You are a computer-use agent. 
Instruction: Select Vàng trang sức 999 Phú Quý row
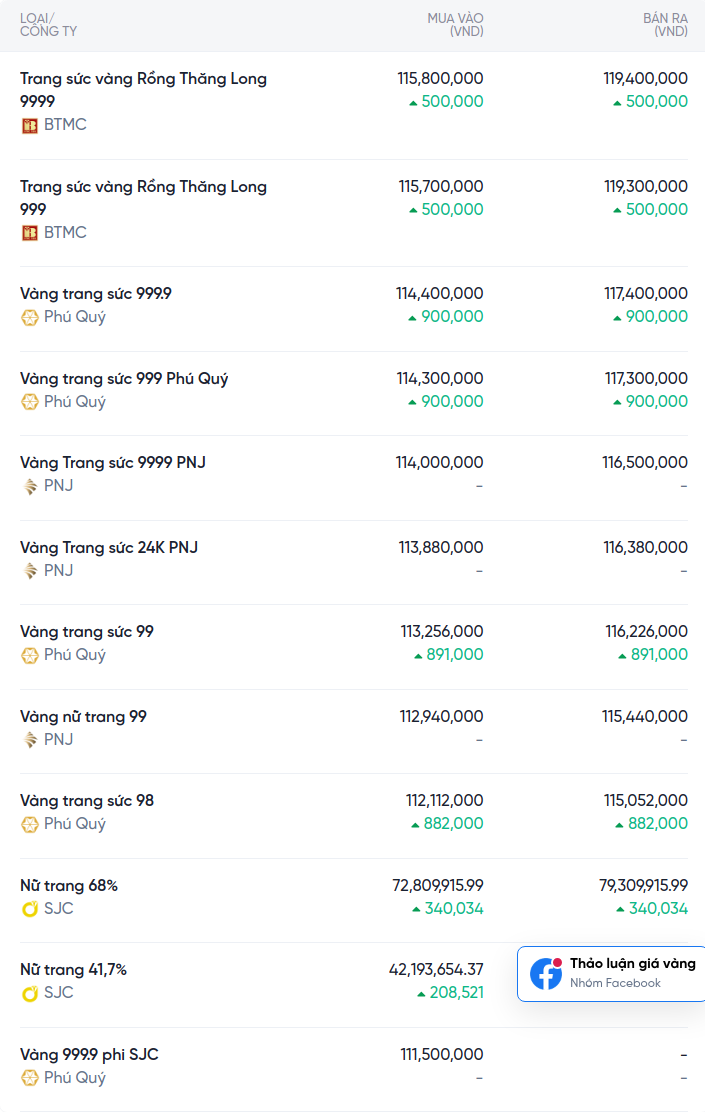point(124,379)
